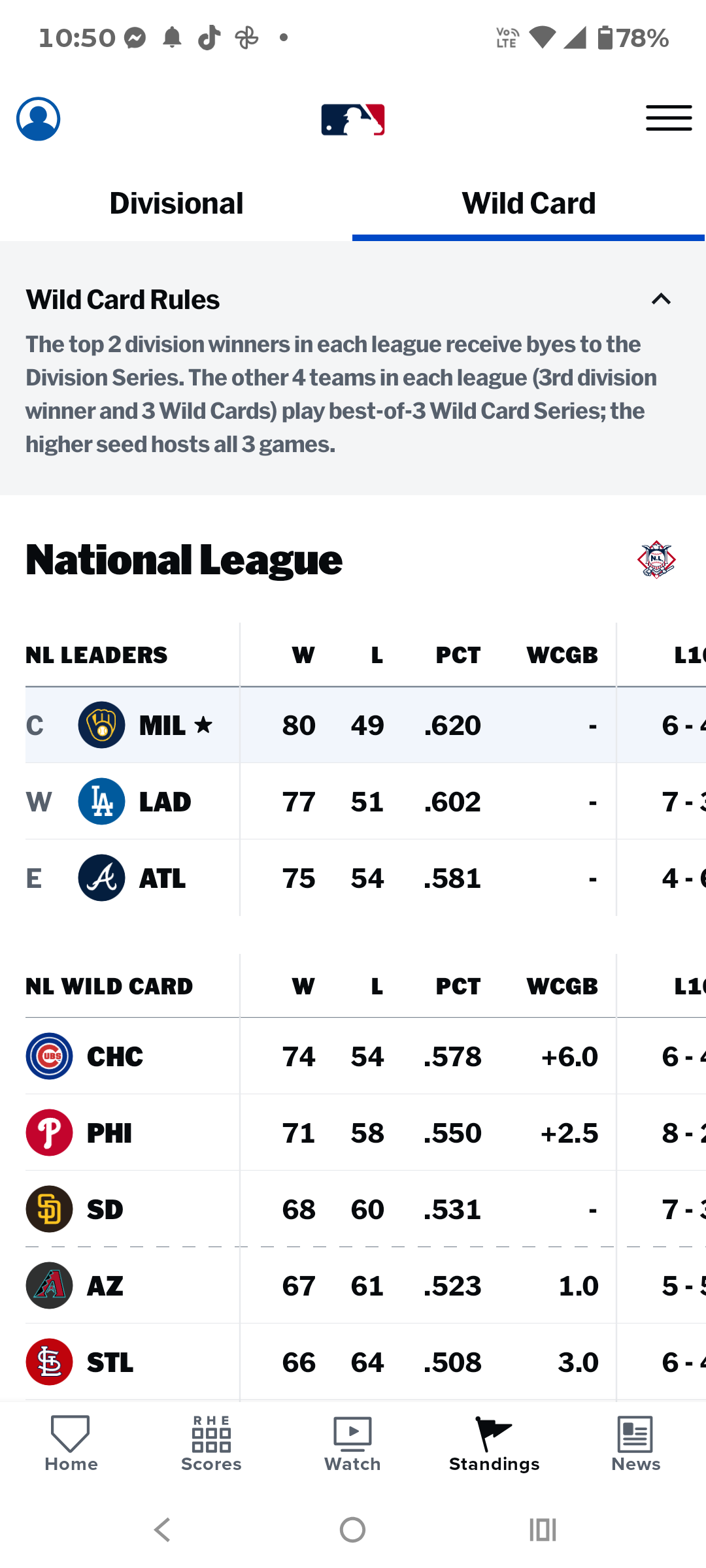The image size is (706, 1568).
Task: Select the Diamondbacks AZ logo
Action: 49,1286
